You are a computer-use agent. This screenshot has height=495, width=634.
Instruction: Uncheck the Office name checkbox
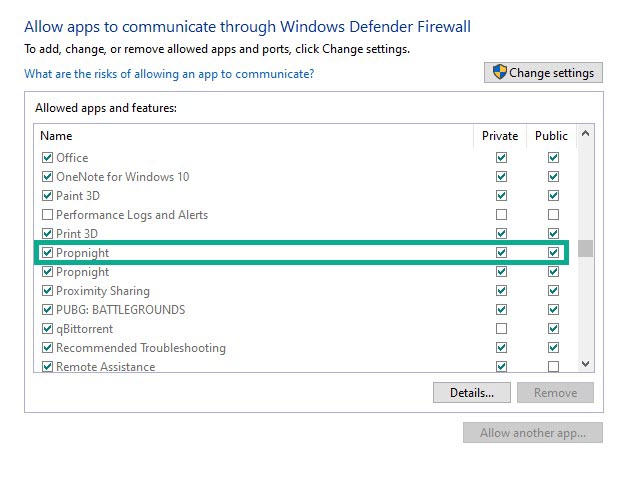47,157
